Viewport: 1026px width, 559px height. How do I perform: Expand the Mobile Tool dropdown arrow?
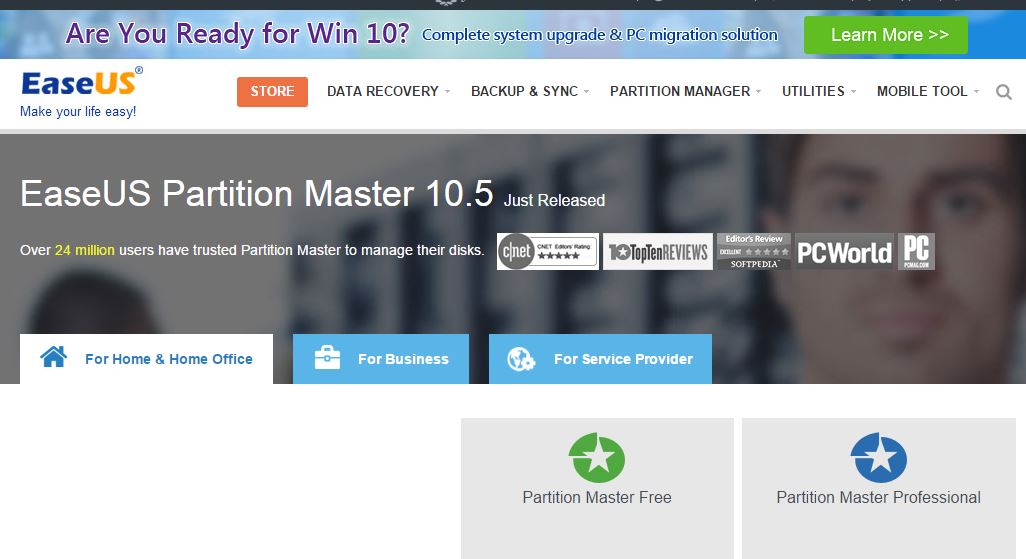pyautogui.click(x=976, y=92)
